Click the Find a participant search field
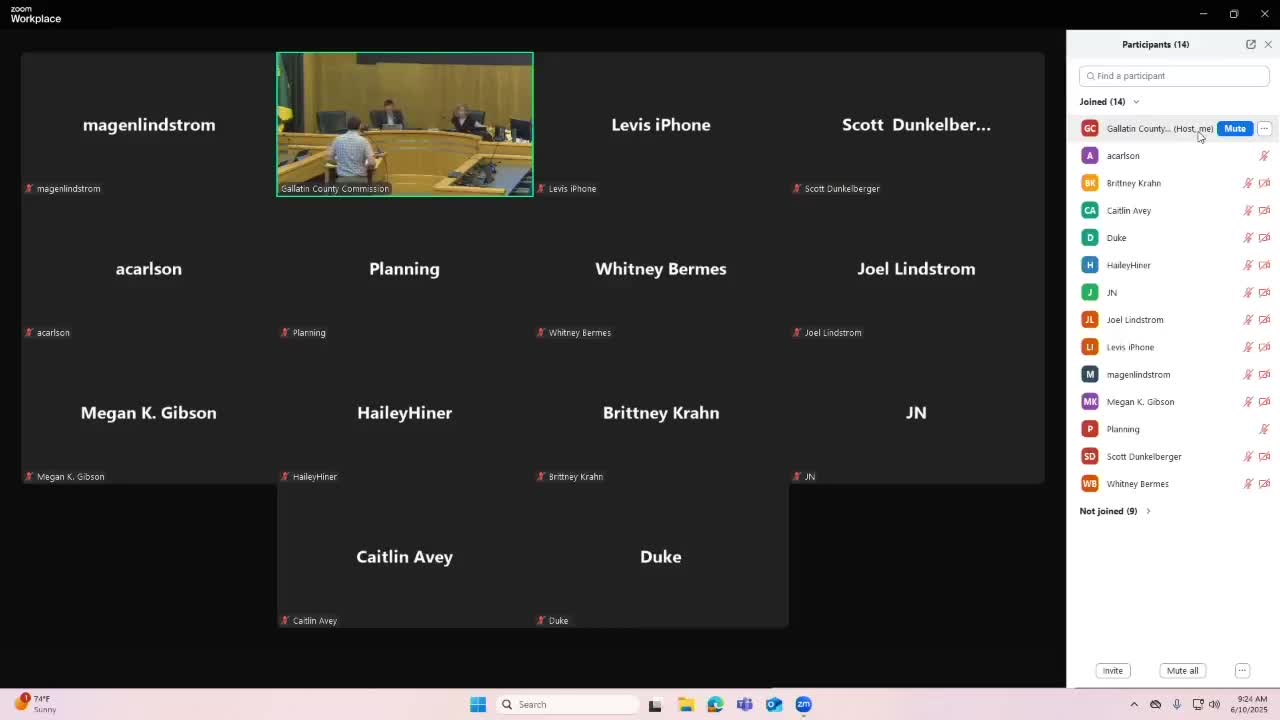This screenshot has width=1280, height=720. tap(1174, 76)
